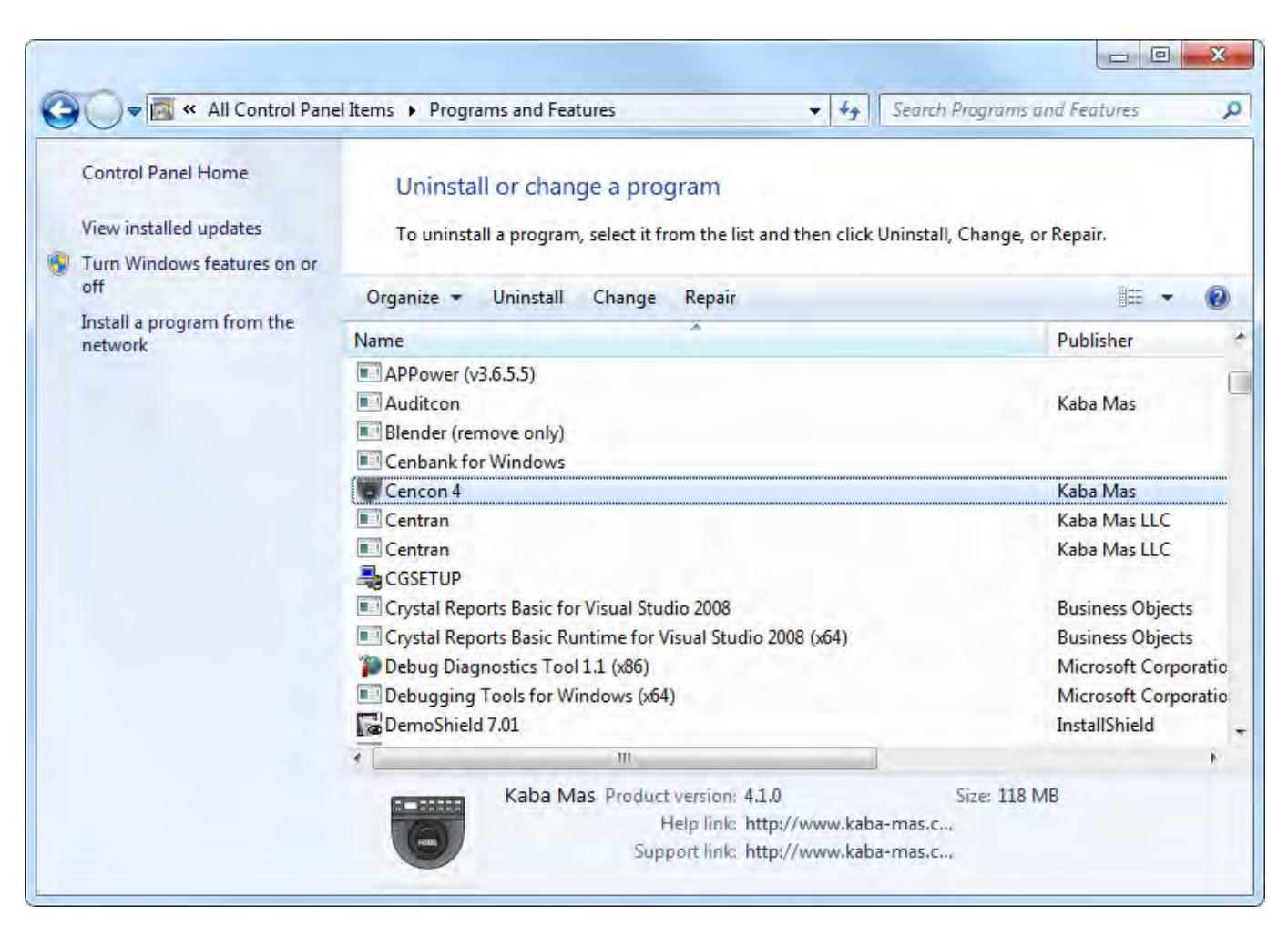Select the Cencon 4 program icon
The image size is (1288, 936).
click(368, 491)
